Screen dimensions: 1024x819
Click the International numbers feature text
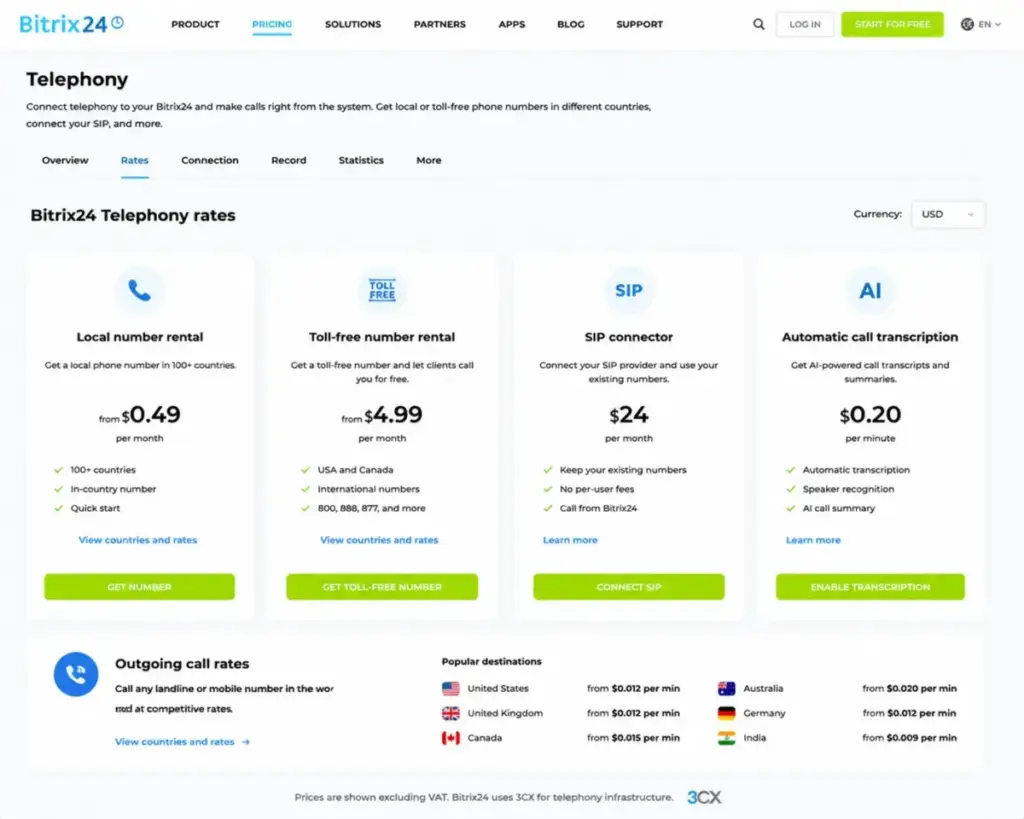coord(368,489)
